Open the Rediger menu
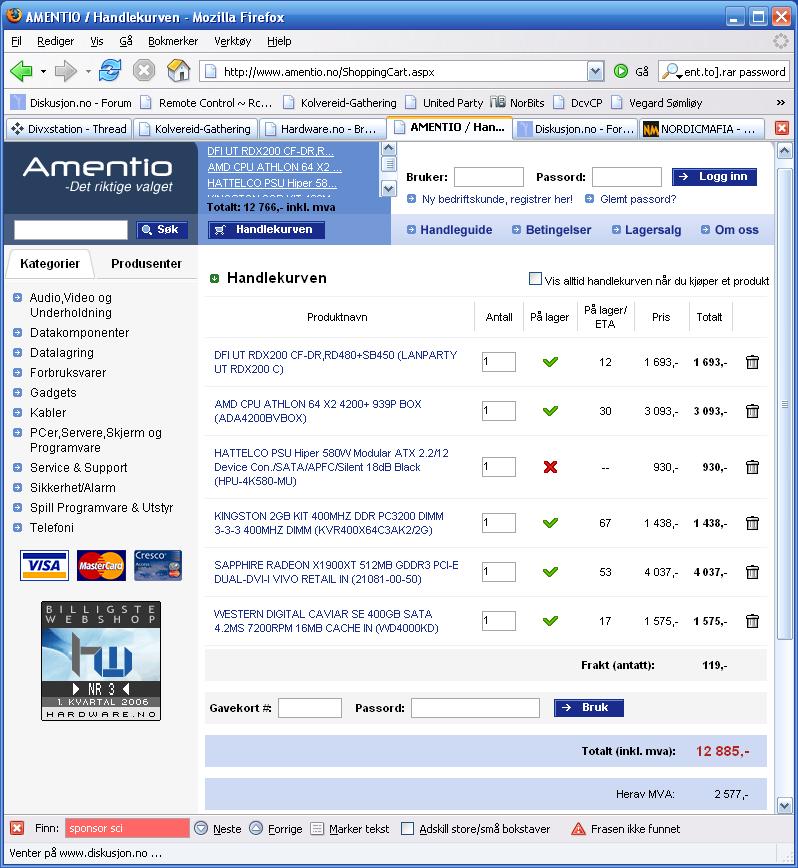 55,41
